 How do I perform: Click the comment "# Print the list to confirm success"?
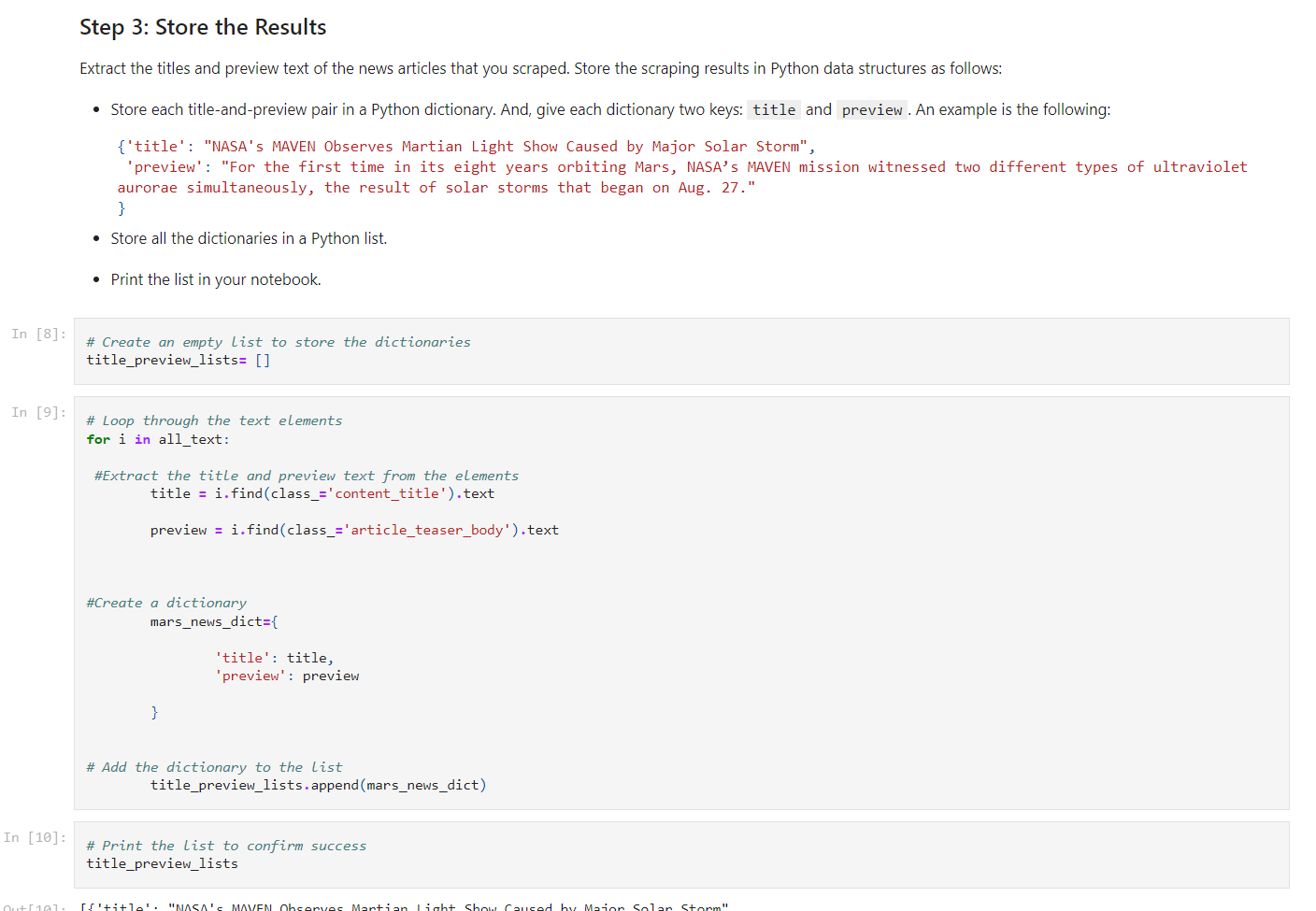pyautogui.click(x=226, y=845)
